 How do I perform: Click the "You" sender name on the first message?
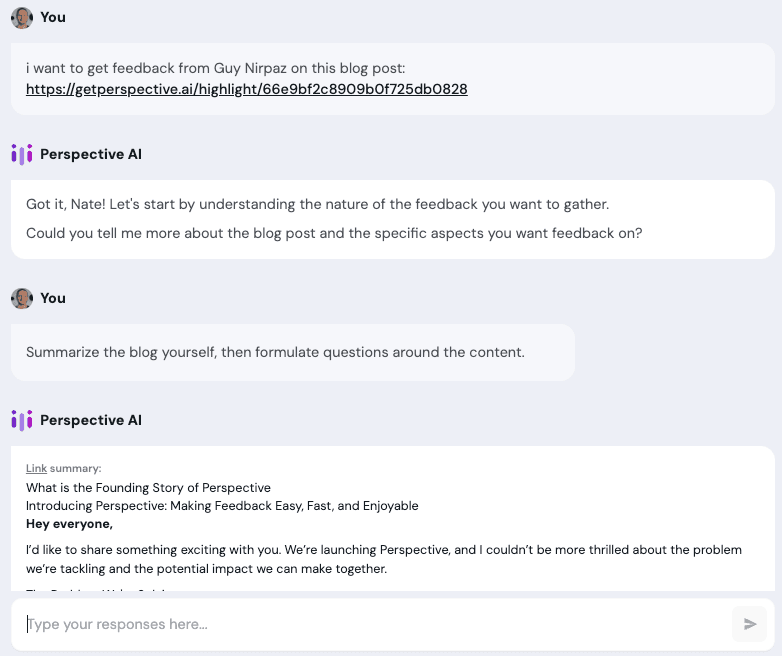(53, 17)
